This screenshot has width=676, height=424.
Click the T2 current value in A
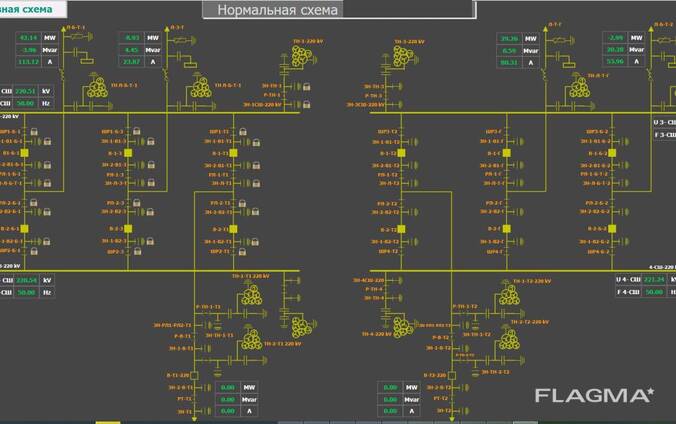pyautogui.click(x=390, y=411)
